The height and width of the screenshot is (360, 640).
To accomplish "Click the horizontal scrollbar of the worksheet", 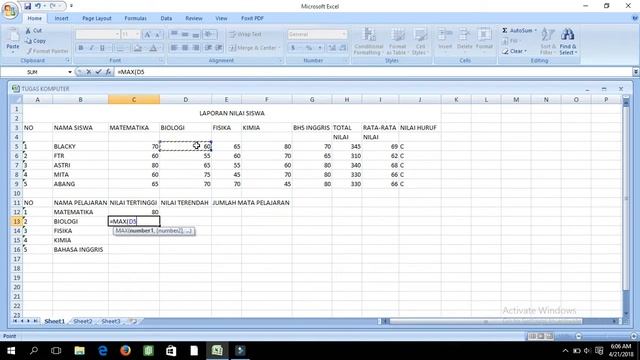I will point(500,322).
